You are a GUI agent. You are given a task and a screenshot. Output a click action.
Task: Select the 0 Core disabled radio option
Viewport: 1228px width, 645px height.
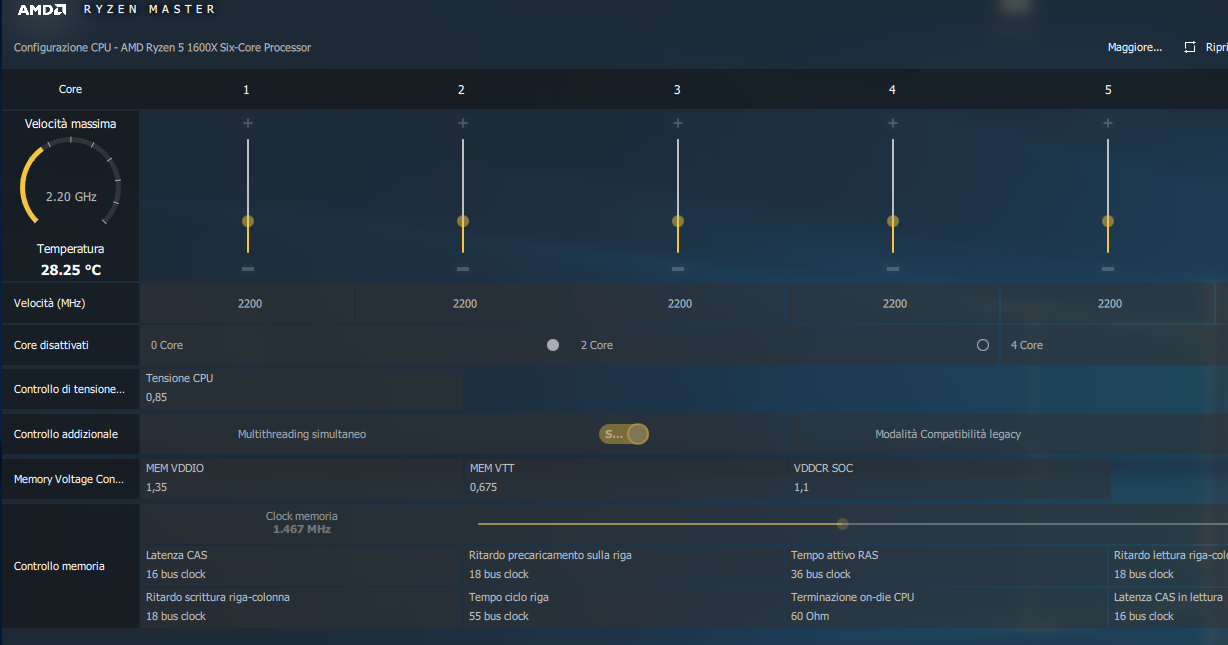coord(553,345)
